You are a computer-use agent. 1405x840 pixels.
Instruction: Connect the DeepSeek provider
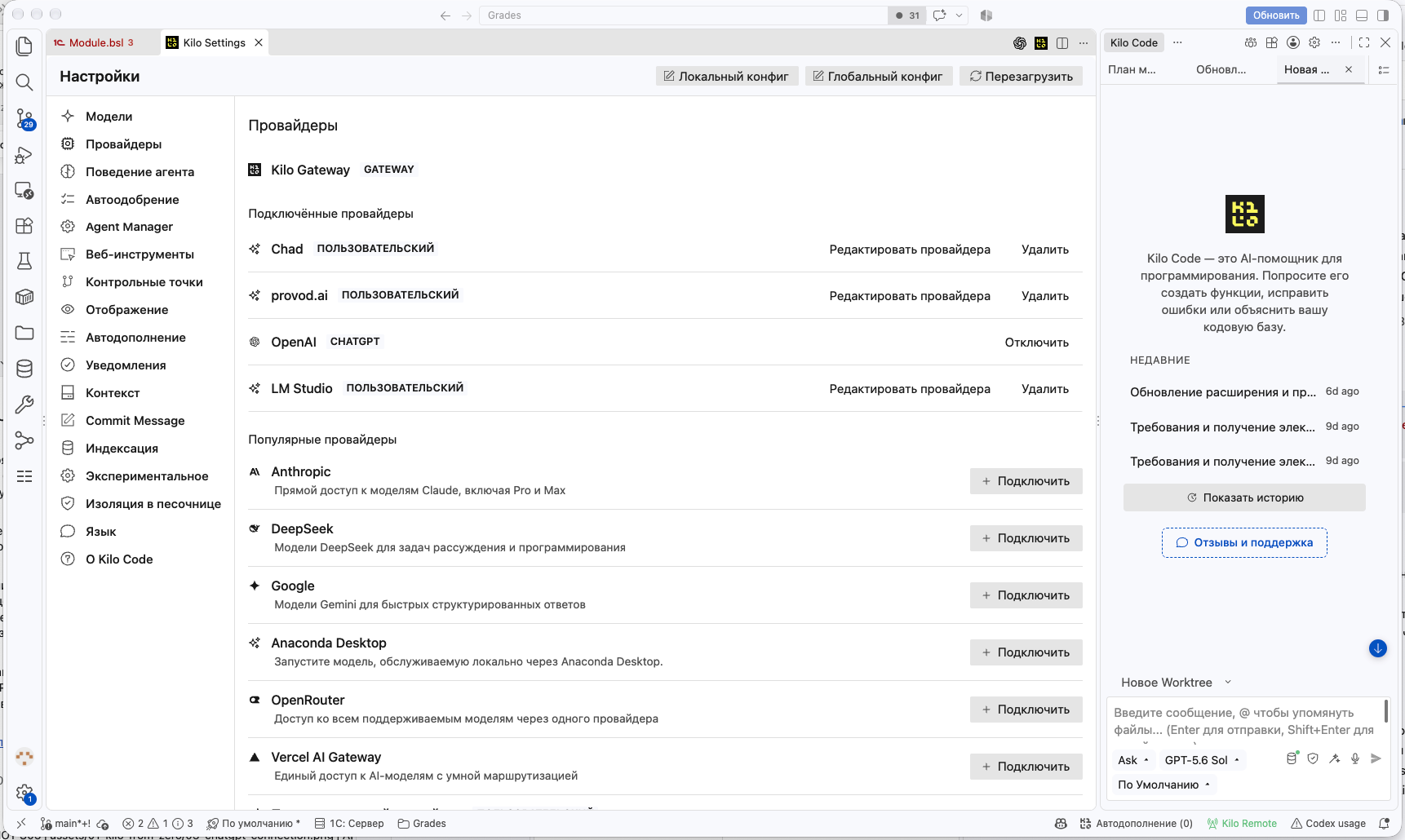[x=1026, y=538]
